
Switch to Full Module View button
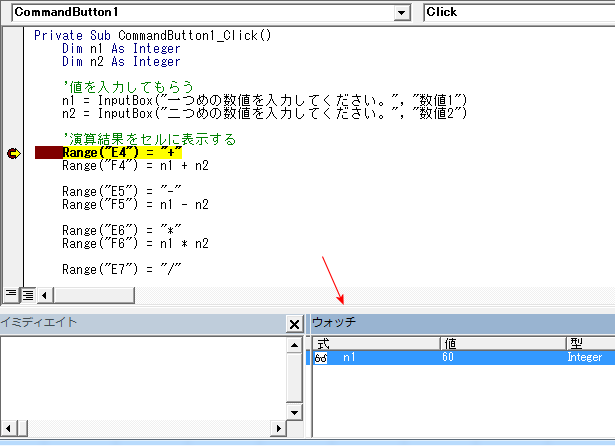(x=27, y=294)
